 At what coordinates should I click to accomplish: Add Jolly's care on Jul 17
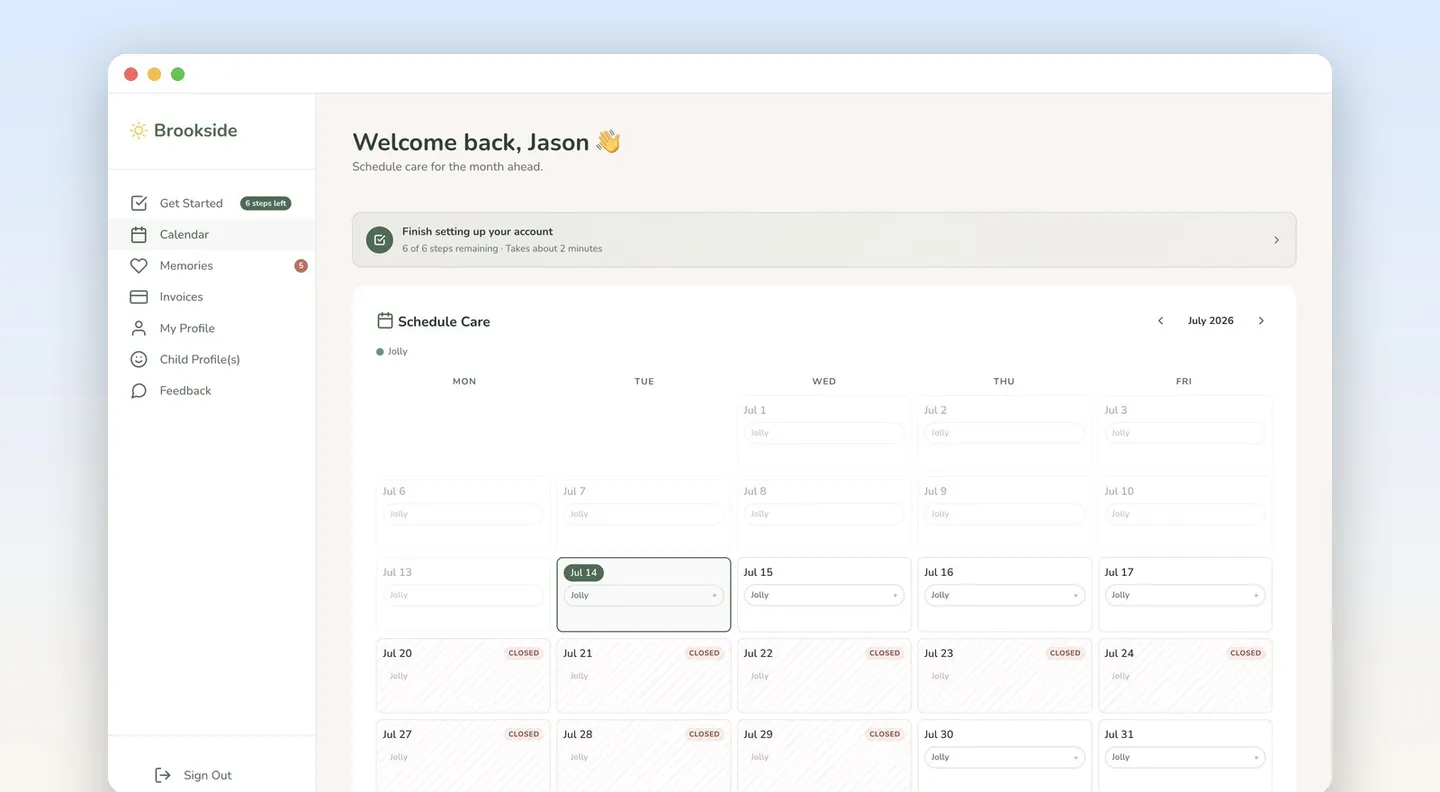point(1256,596)
